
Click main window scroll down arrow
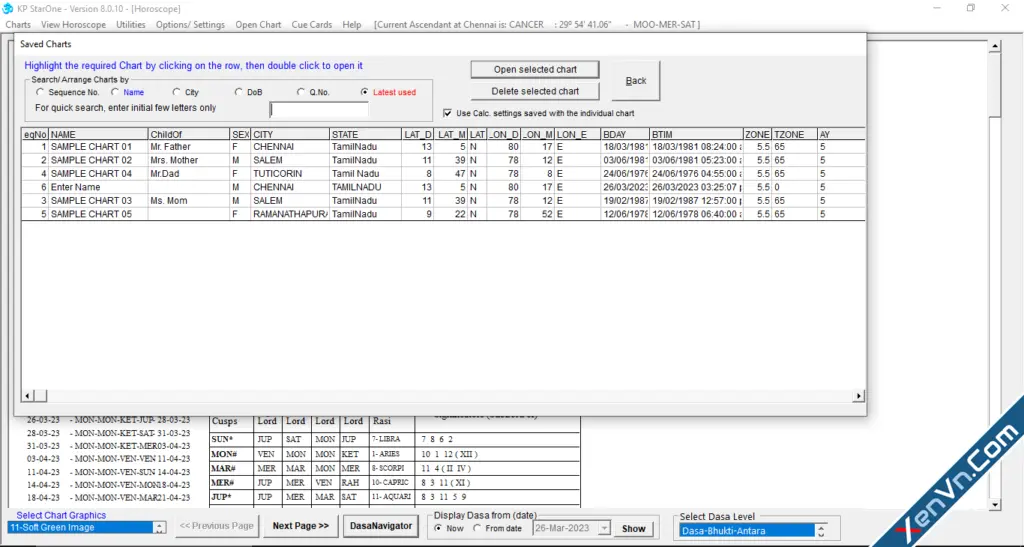[x=995, y=505]
